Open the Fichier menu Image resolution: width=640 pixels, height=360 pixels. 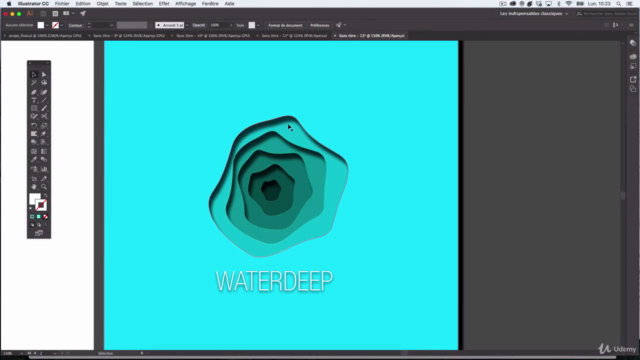point(62,4)
